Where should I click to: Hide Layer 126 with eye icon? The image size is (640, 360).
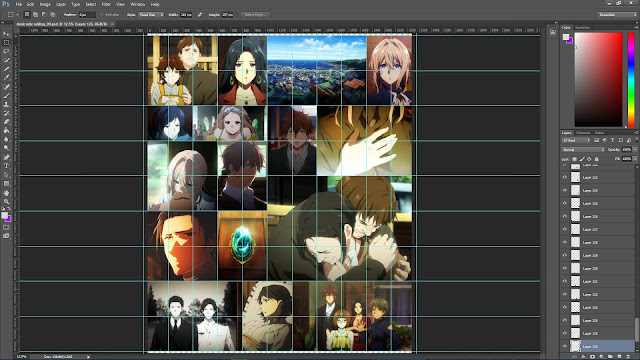(565, 346)
